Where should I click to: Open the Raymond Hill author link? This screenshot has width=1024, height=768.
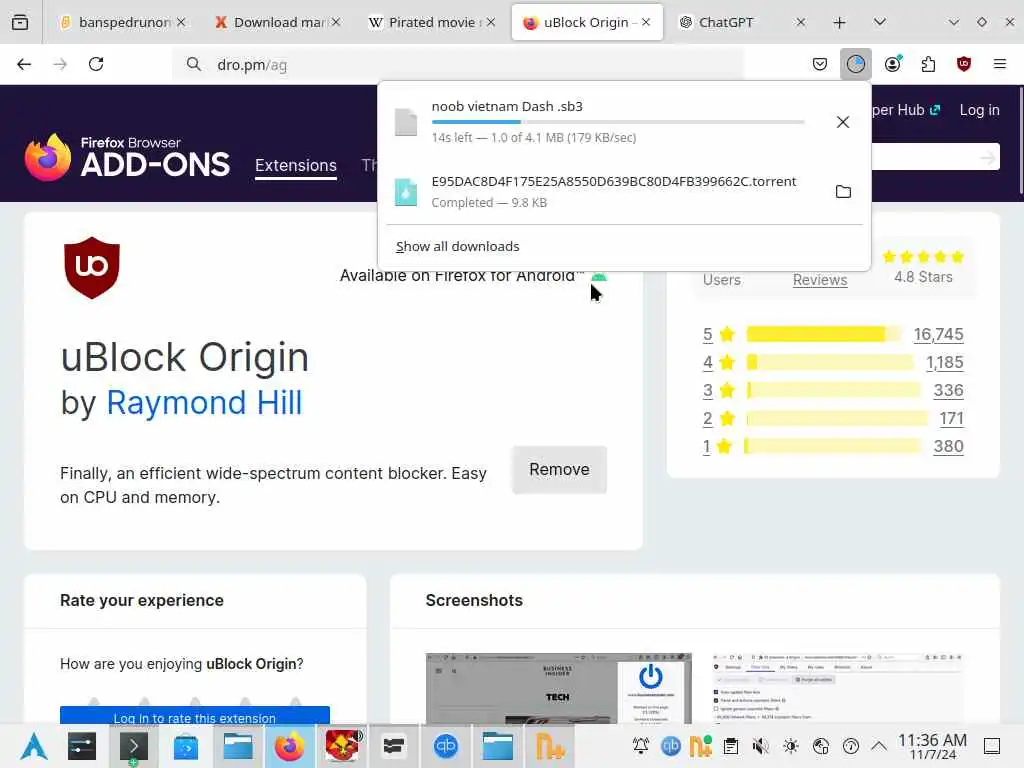pos(204,402)
